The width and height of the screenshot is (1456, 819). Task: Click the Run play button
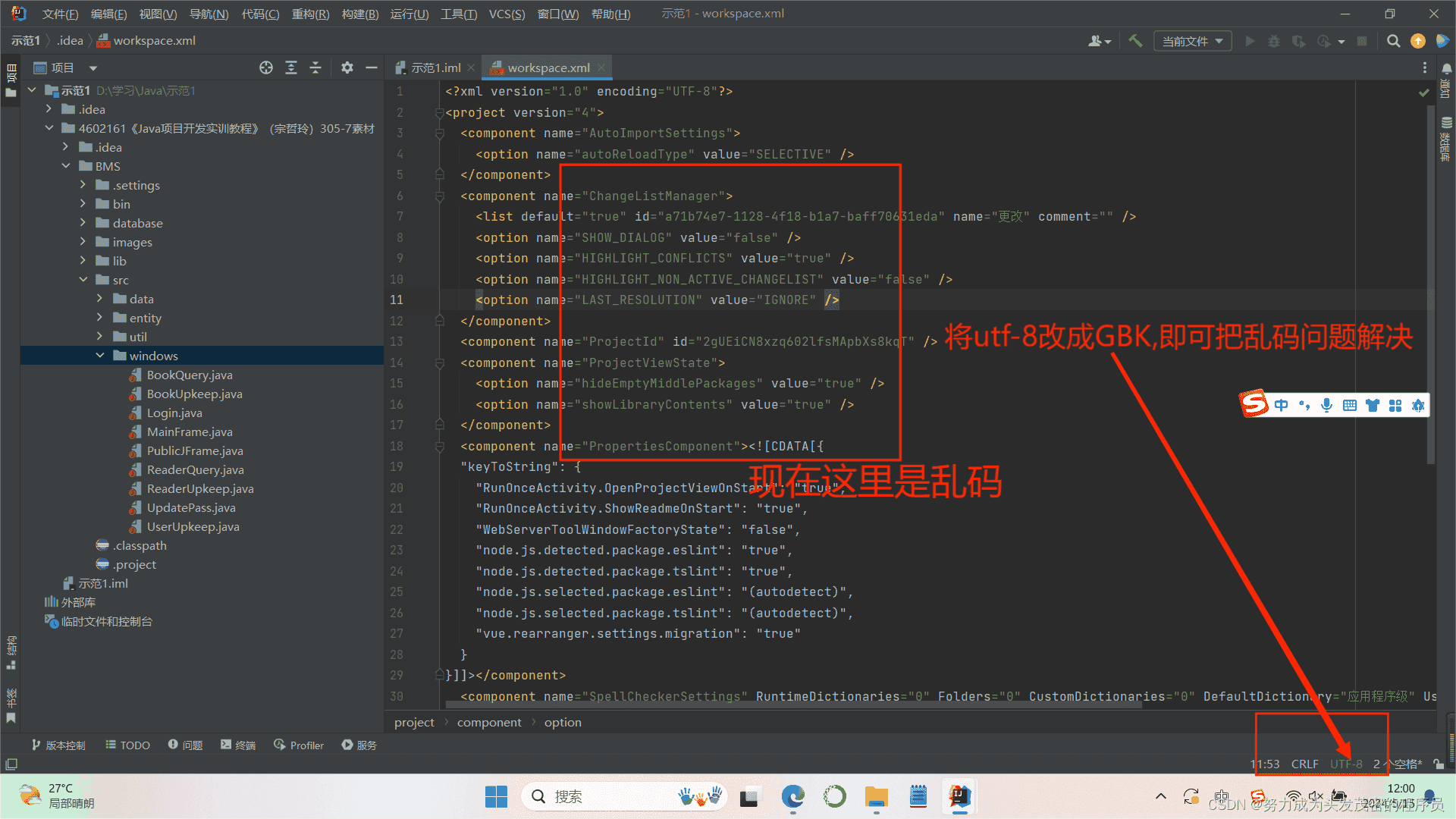tap(1250, 41)
